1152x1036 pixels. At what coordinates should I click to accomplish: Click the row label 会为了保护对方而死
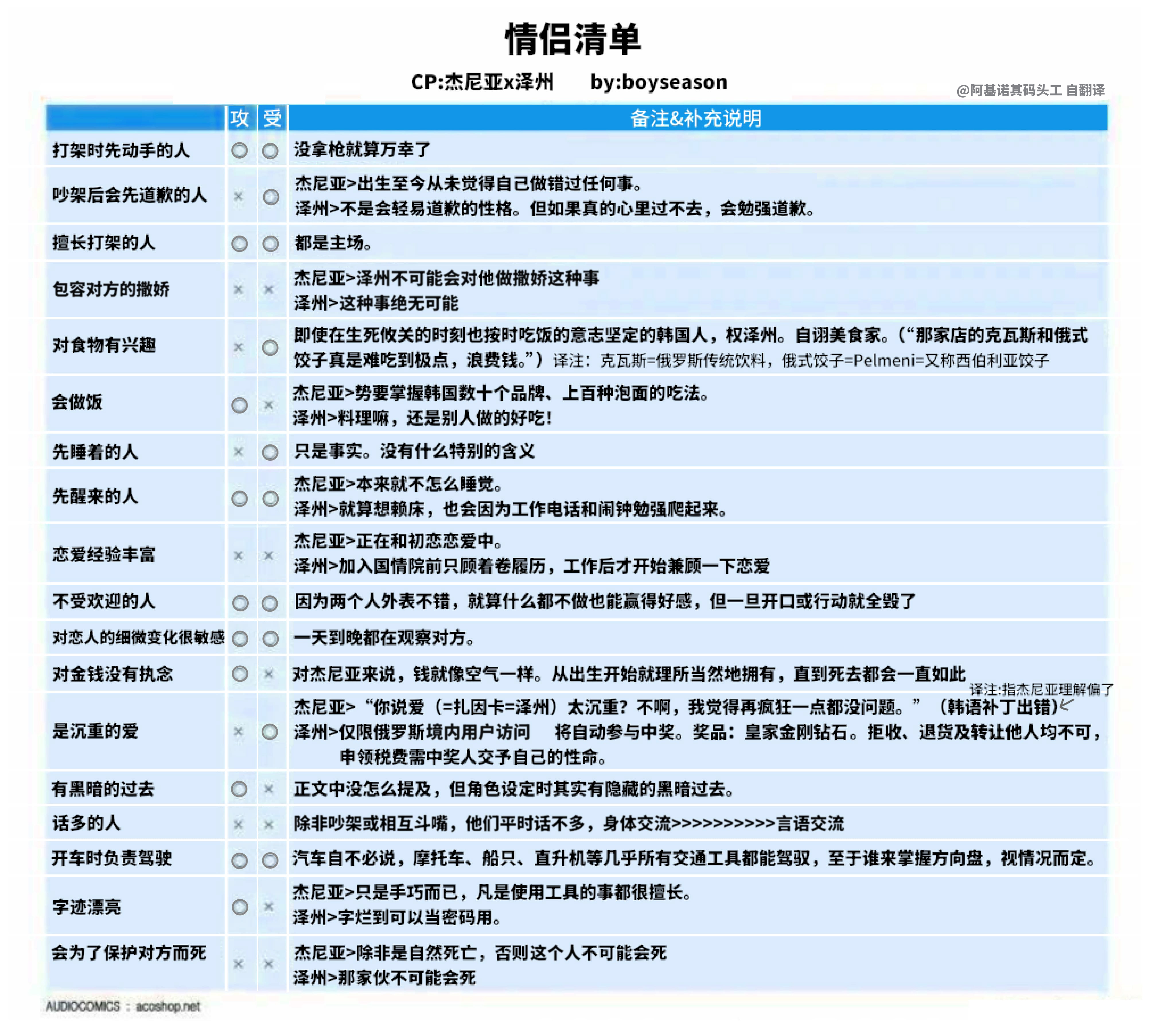129,953
